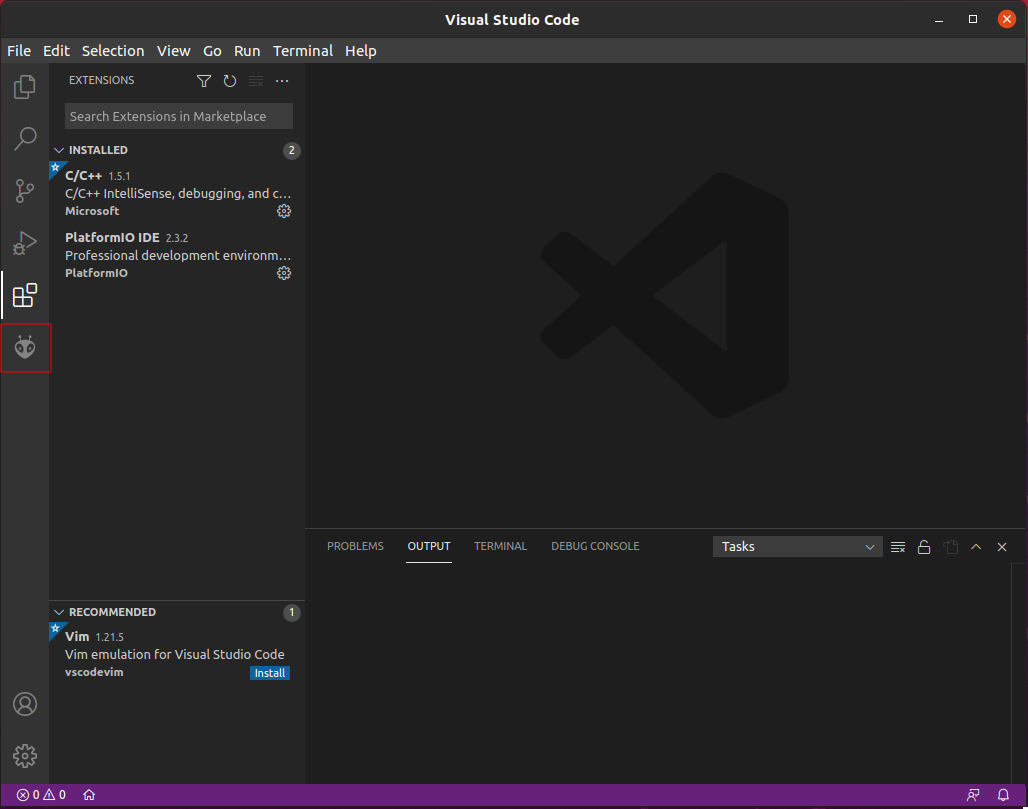1028x809 pixels.
Task: Select the Vim recommended extension entry
Action: (177, 654)
